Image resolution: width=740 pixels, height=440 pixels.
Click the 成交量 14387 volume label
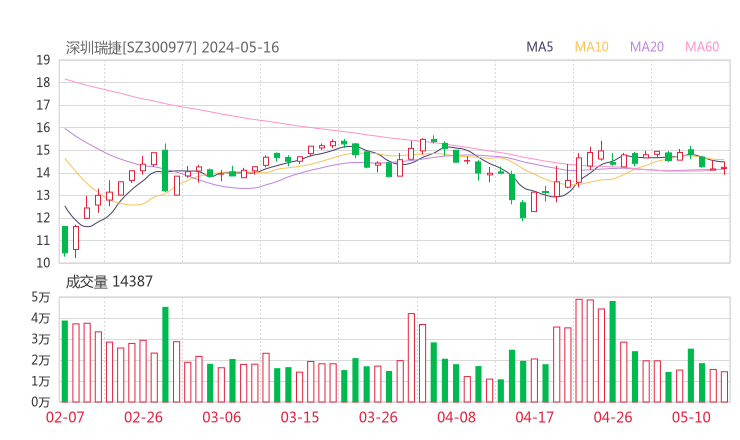pyautogui.click(x=109, y=282)
